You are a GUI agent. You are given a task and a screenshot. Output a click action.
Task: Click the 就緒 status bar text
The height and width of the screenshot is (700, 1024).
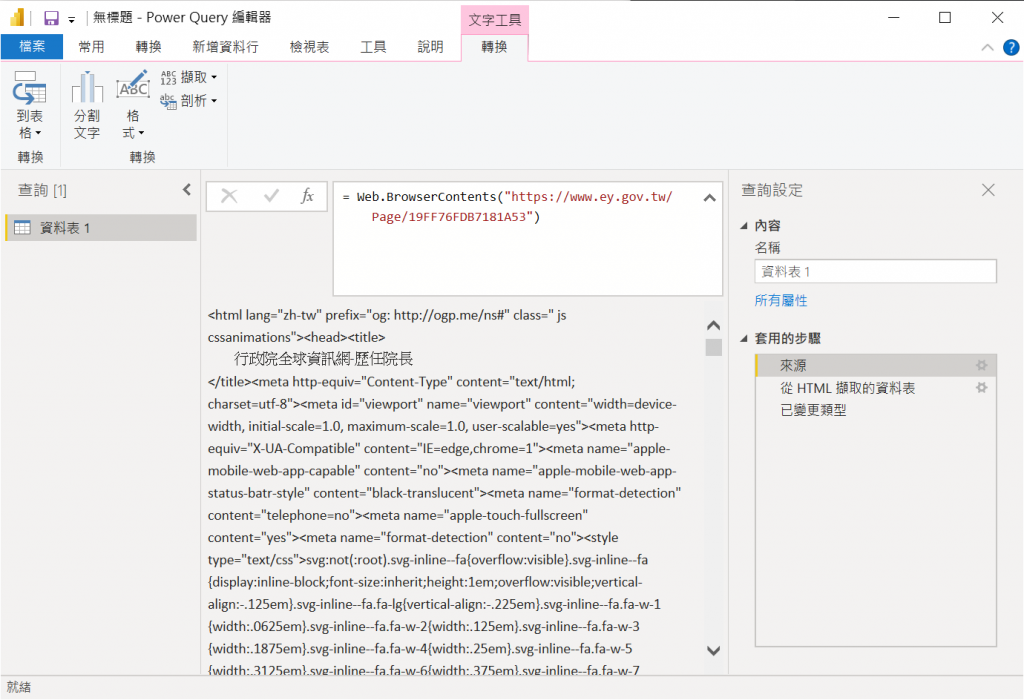19,687
